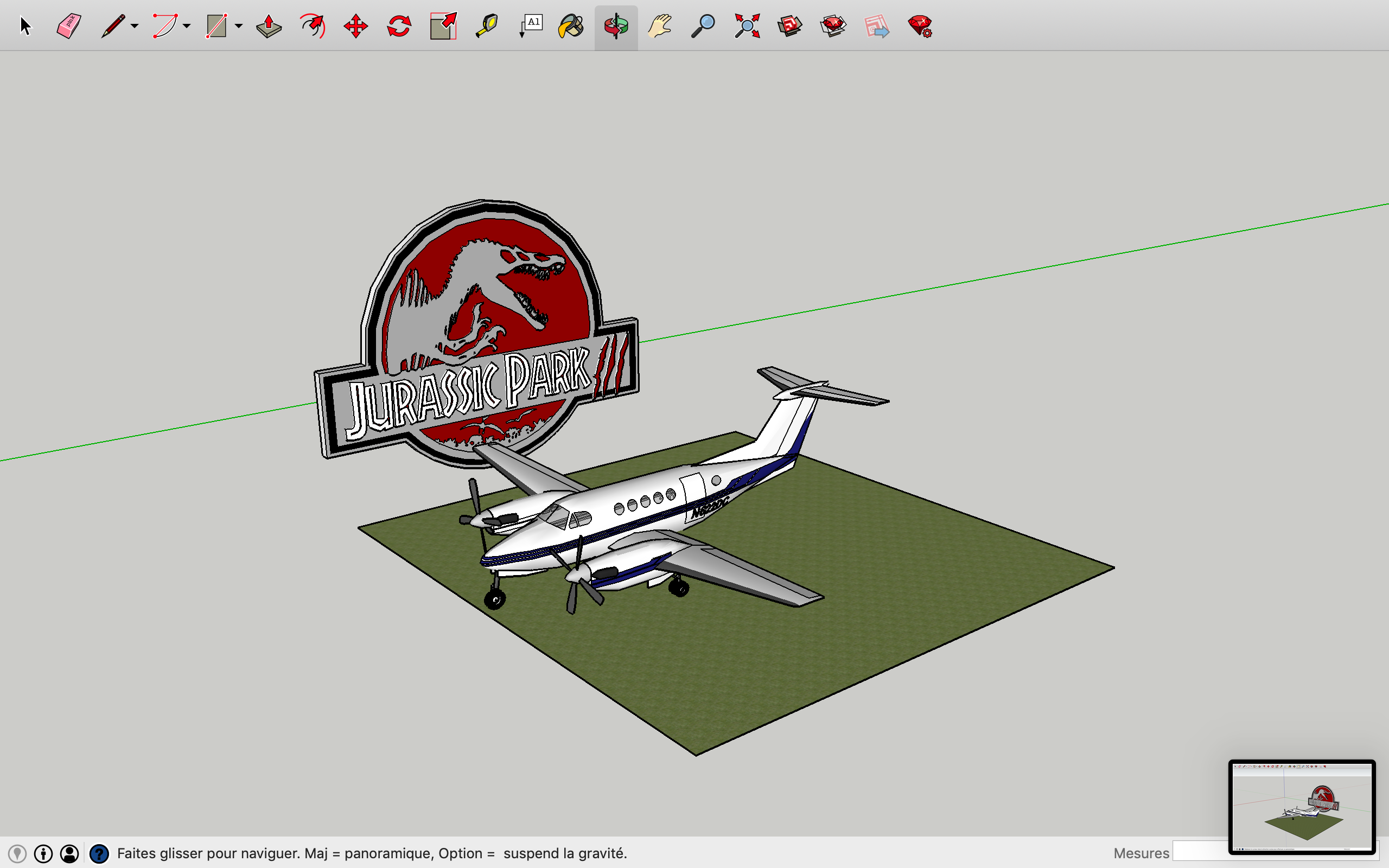
Task: Click the user sign-in status icon
Action: (69, 854)
